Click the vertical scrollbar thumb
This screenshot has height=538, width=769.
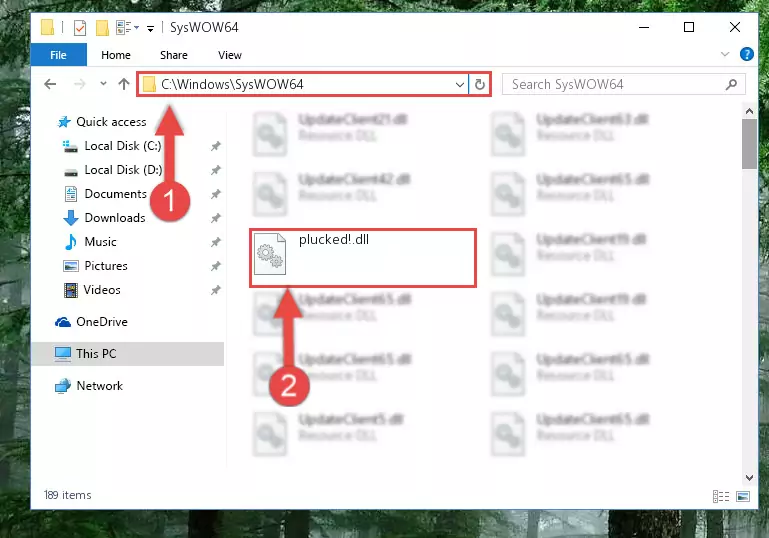coord(749,144)
